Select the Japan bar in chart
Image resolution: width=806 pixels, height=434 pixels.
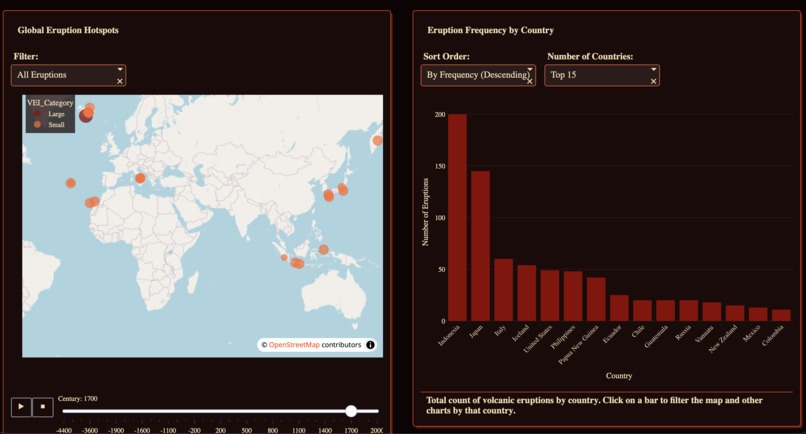coord(481,246)
